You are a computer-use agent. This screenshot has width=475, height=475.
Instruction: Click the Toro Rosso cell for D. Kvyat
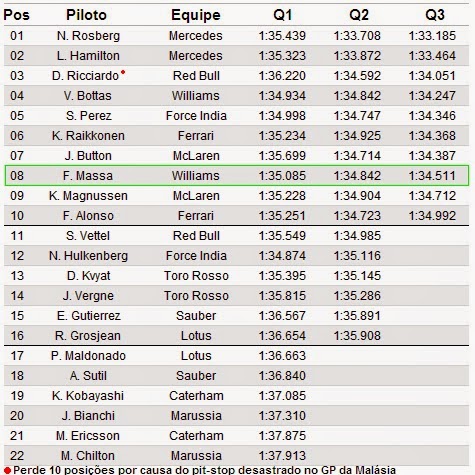coord(196,276)
